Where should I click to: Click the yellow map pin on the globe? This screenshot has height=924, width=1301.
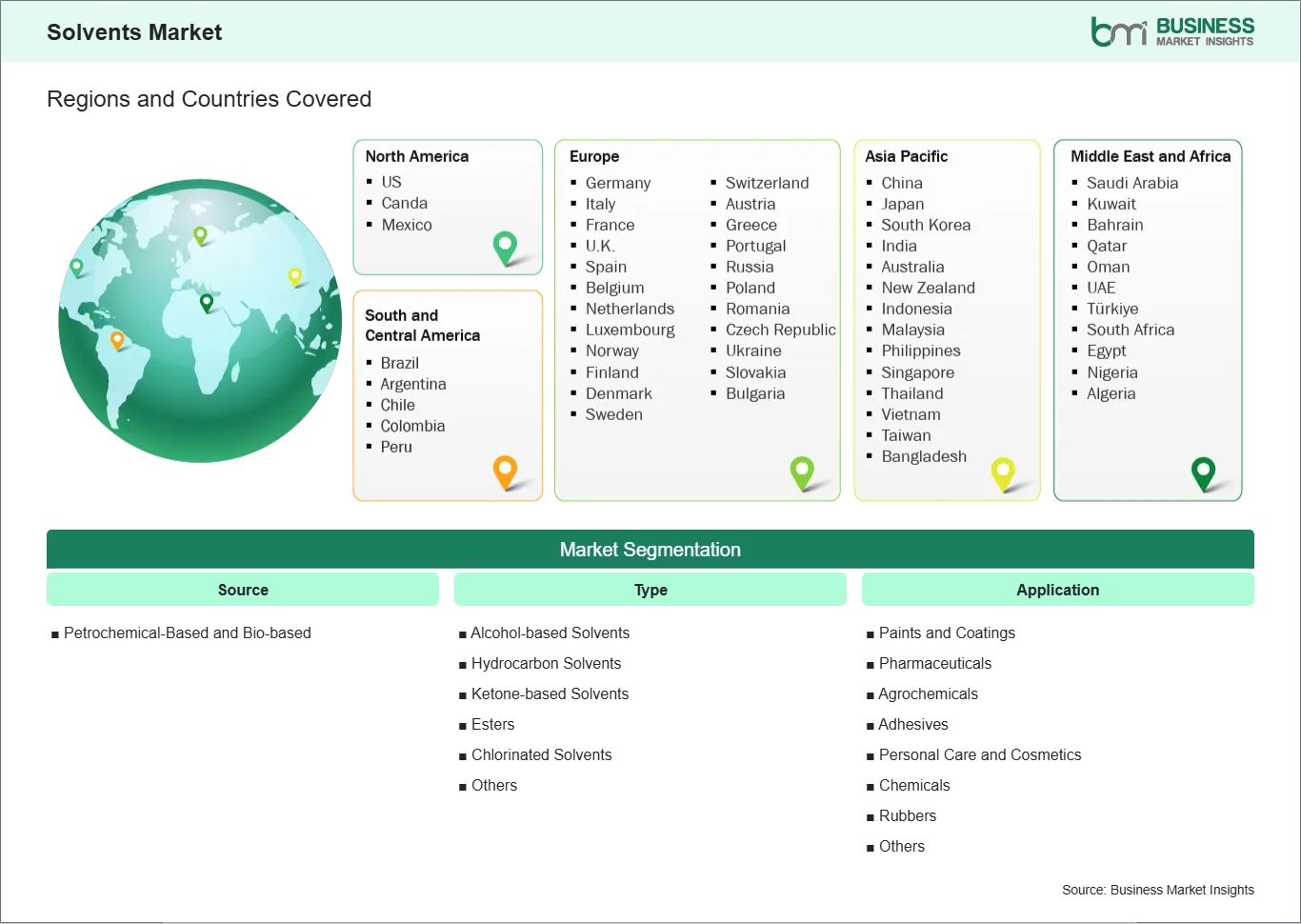(x=294, y=276)
